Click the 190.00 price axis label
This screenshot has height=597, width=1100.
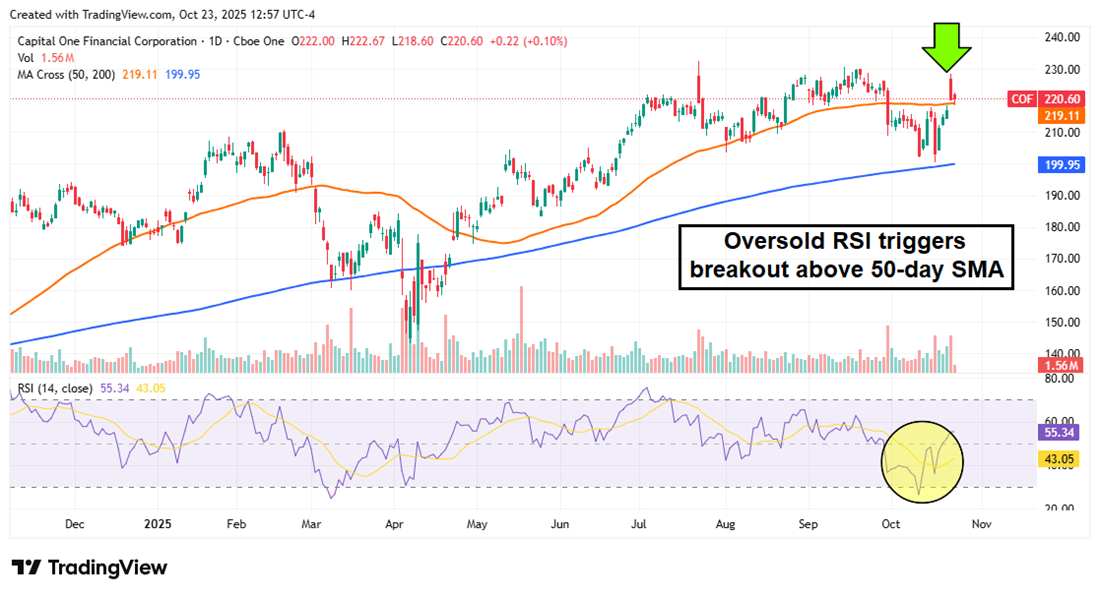(1062, 196)
